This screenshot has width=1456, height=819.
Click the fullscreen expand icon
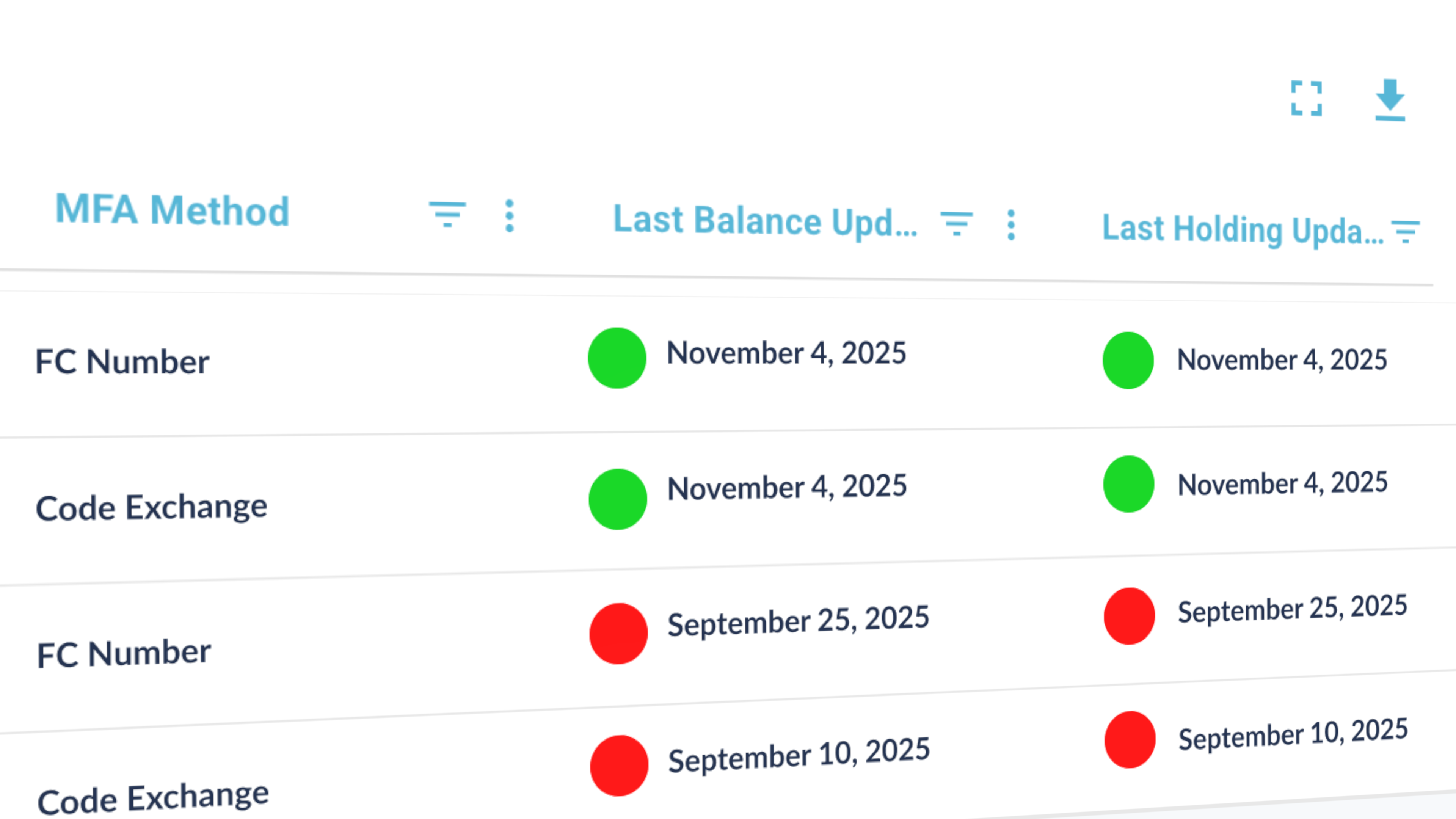[1306, 98]
